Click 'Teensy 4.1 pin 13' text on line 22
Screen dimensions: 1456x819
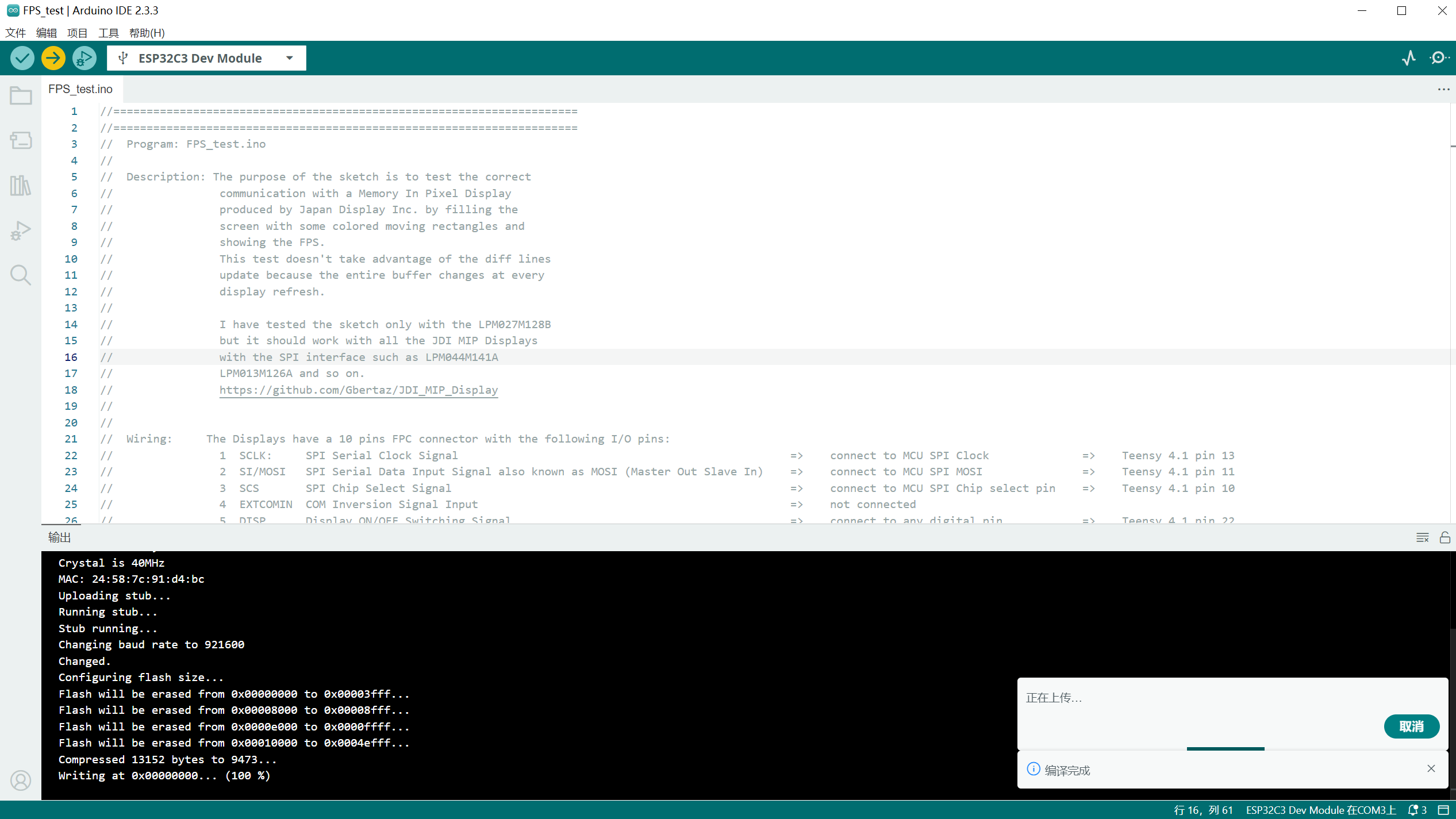1178,456
